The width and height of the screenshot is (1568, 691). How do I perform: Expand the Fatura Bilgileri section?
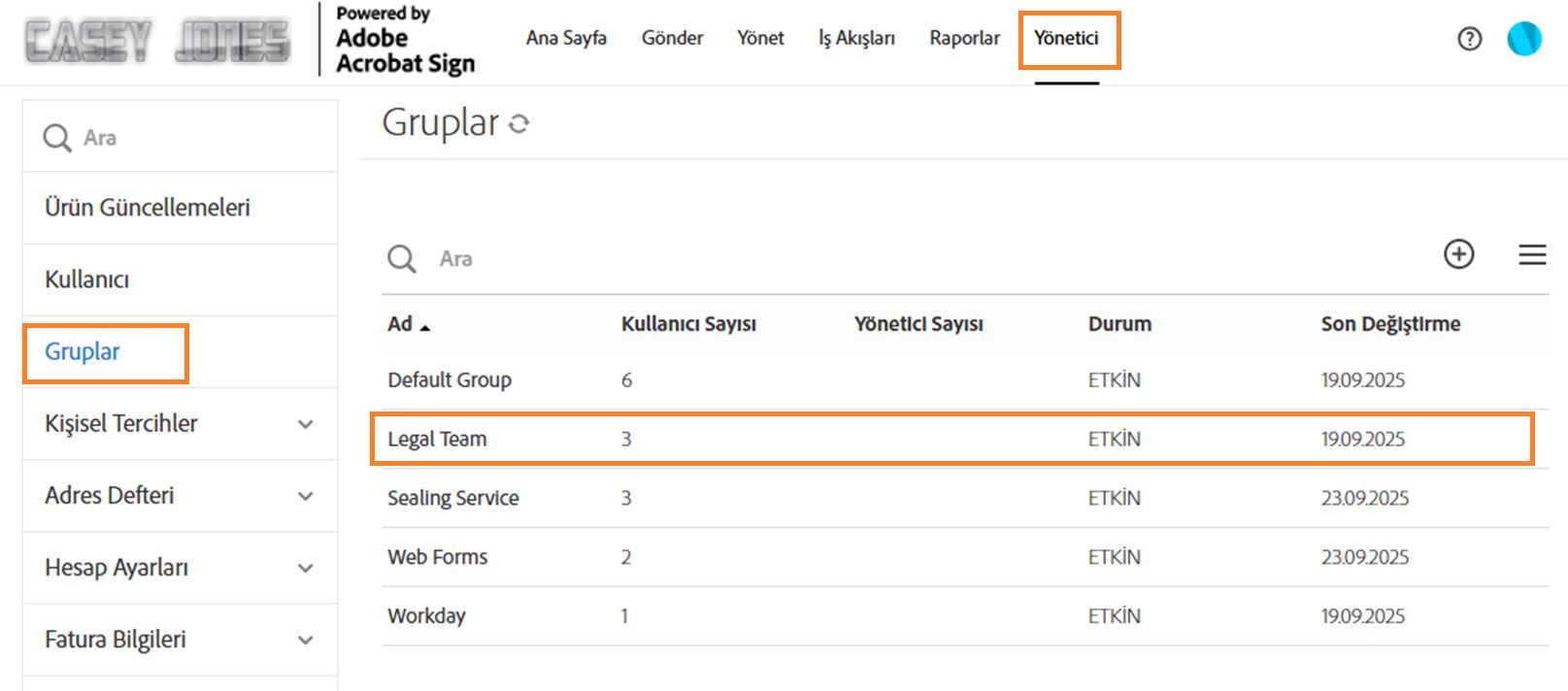[x=305, y=640]
